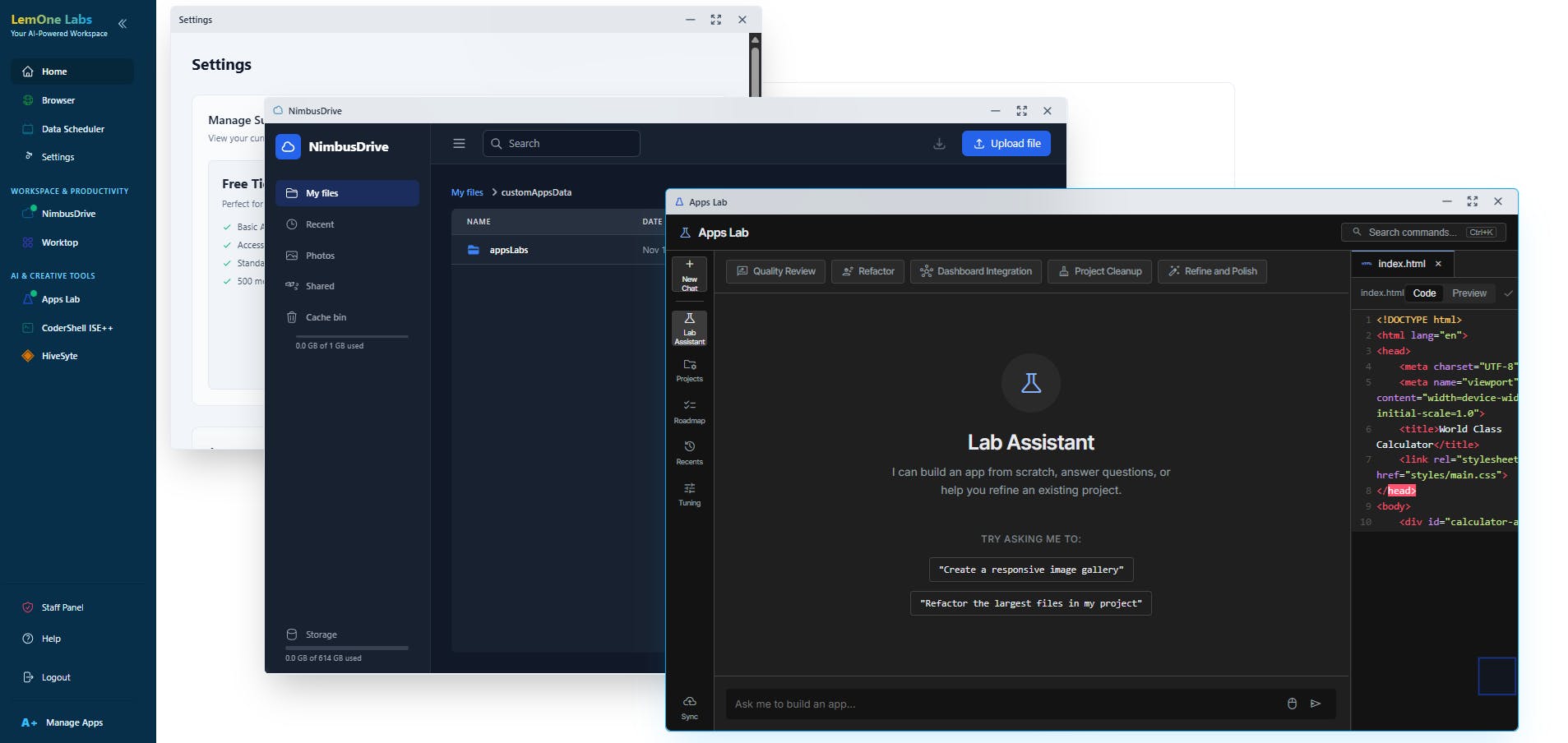Select the index.html editor tab

click(1401, 264)
